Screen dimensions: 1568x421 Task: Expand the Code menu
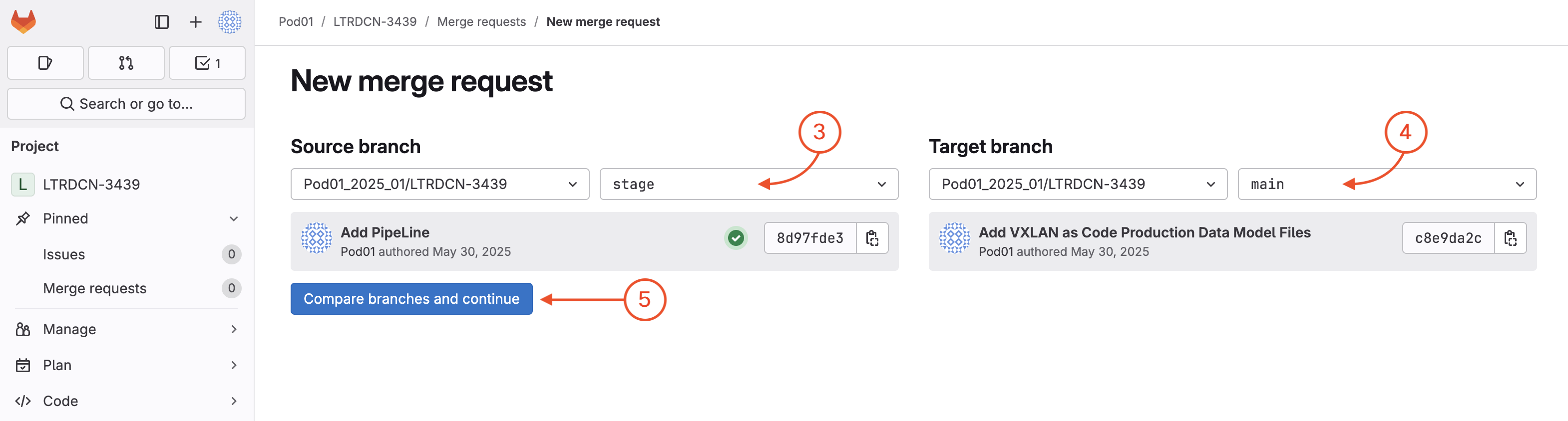(234, 401)
